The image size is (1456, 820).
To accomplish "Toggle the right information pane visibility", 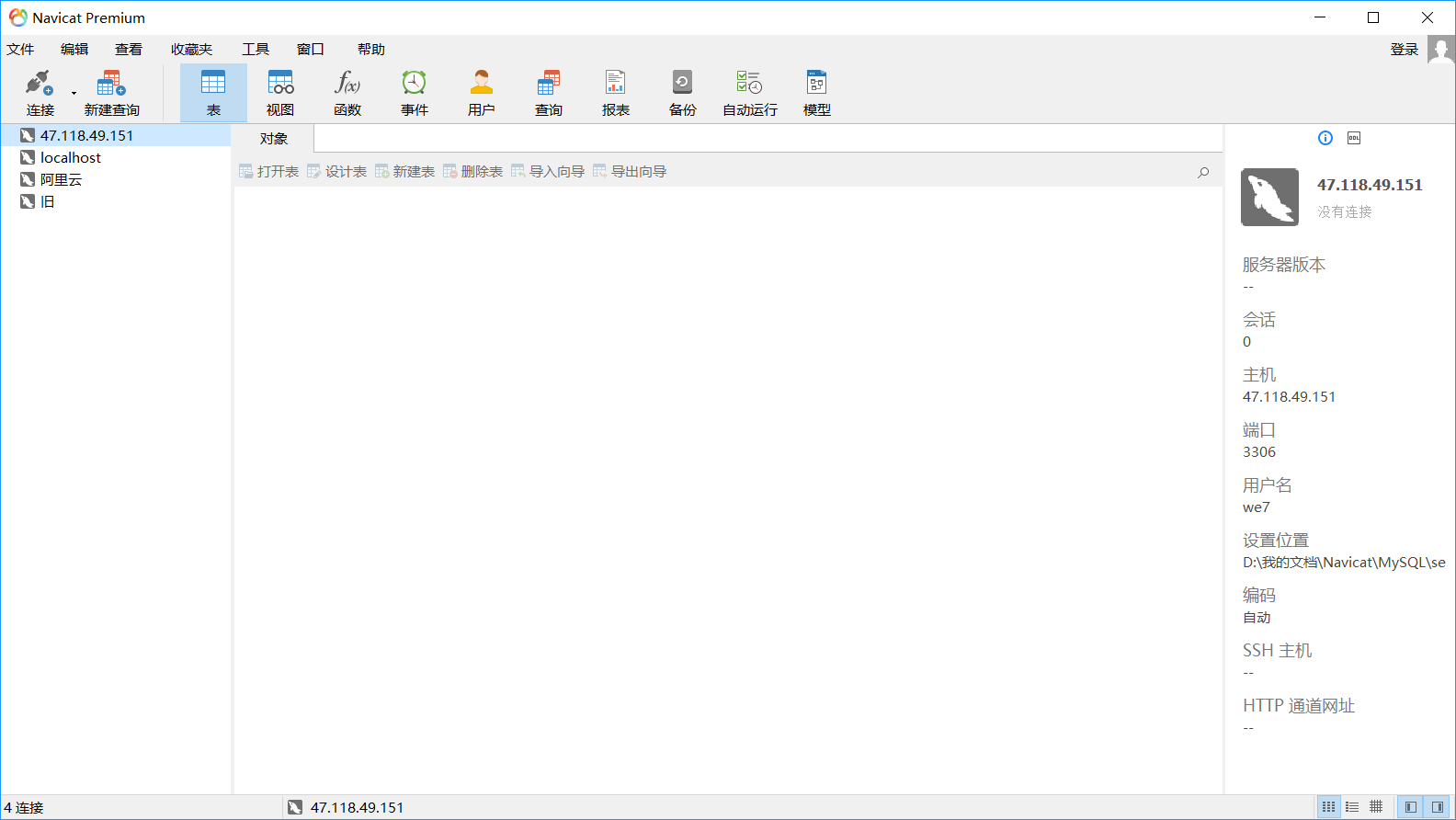I will pos(1437,807).
